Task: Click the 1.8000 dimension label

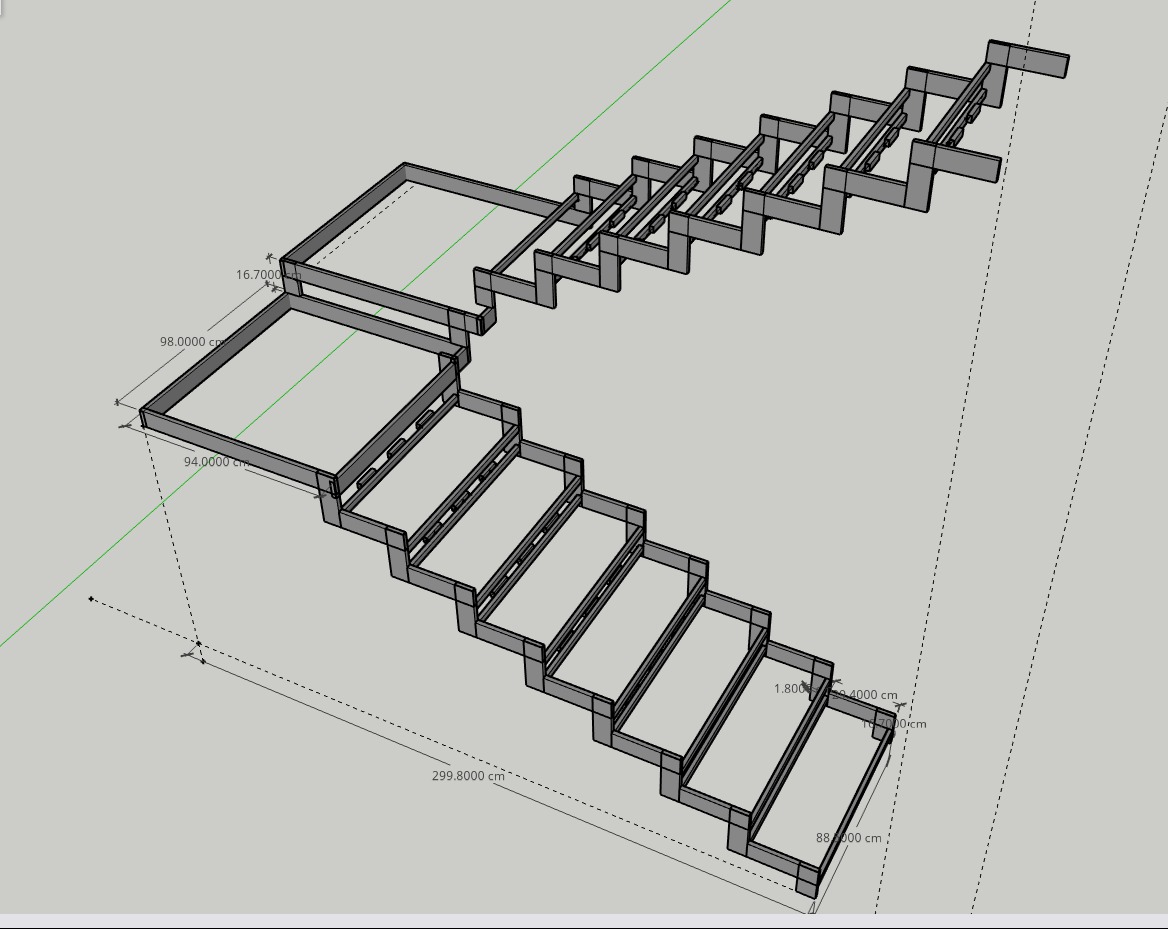Action: click(791, 689)
